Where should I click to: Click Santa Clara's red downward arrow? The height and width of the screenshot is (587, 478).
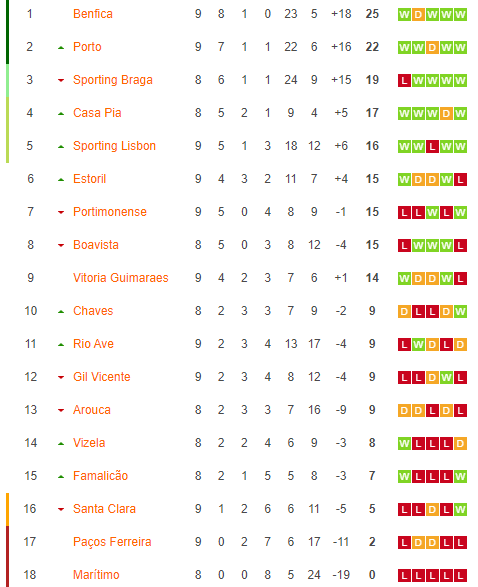tap(61, 509)
